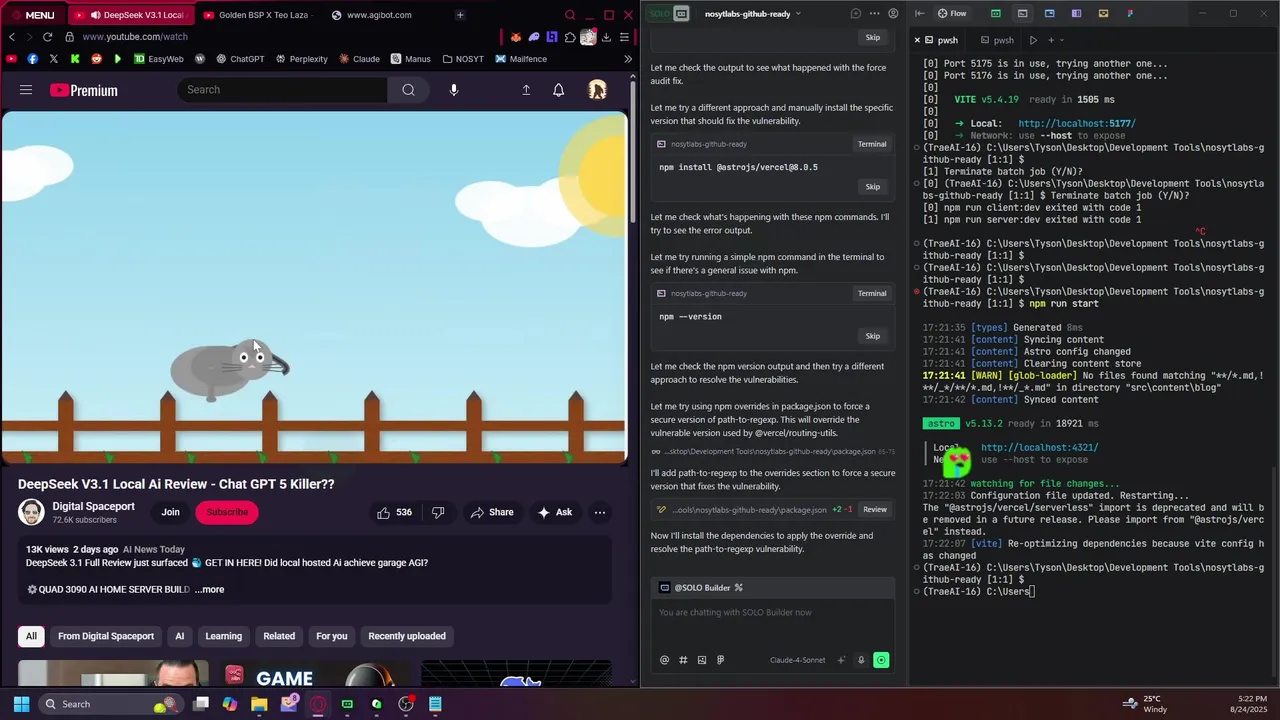Open browser extensions puzzle icon
1280x720 pixels.
point(570,37)
